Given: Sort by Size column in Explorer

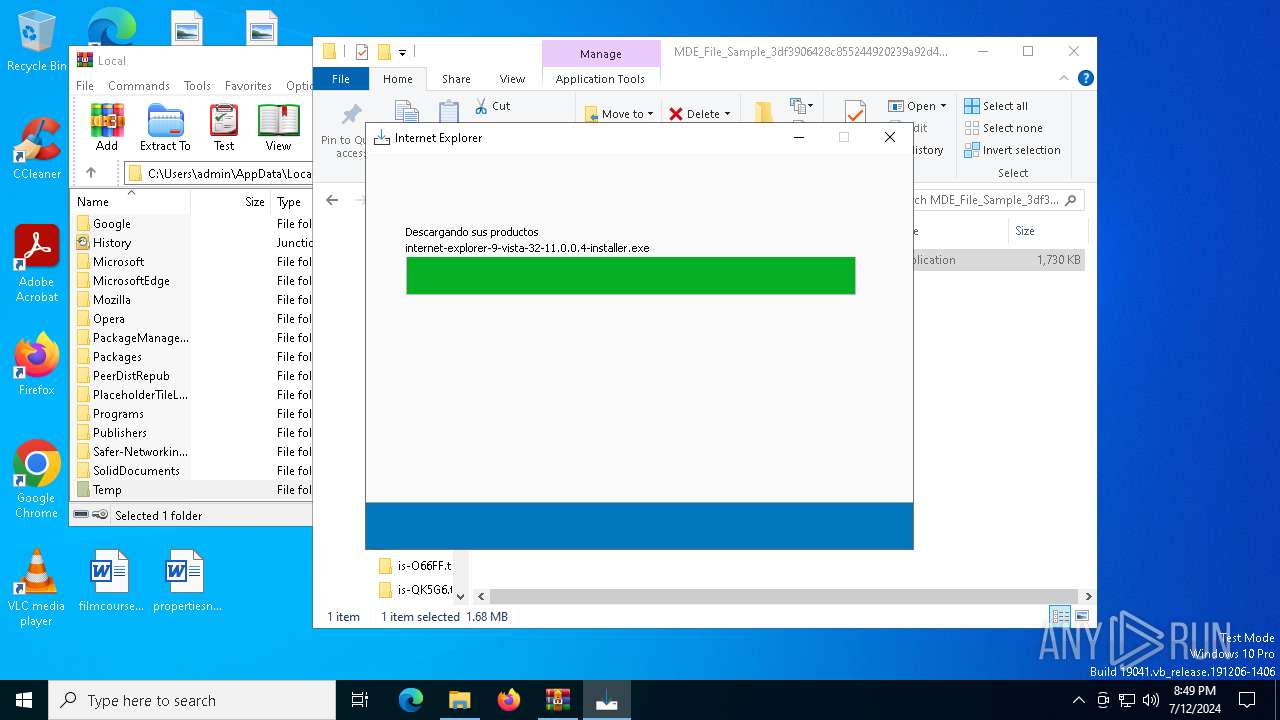Looking at the screenshot, I should (x=1047, y=231).
